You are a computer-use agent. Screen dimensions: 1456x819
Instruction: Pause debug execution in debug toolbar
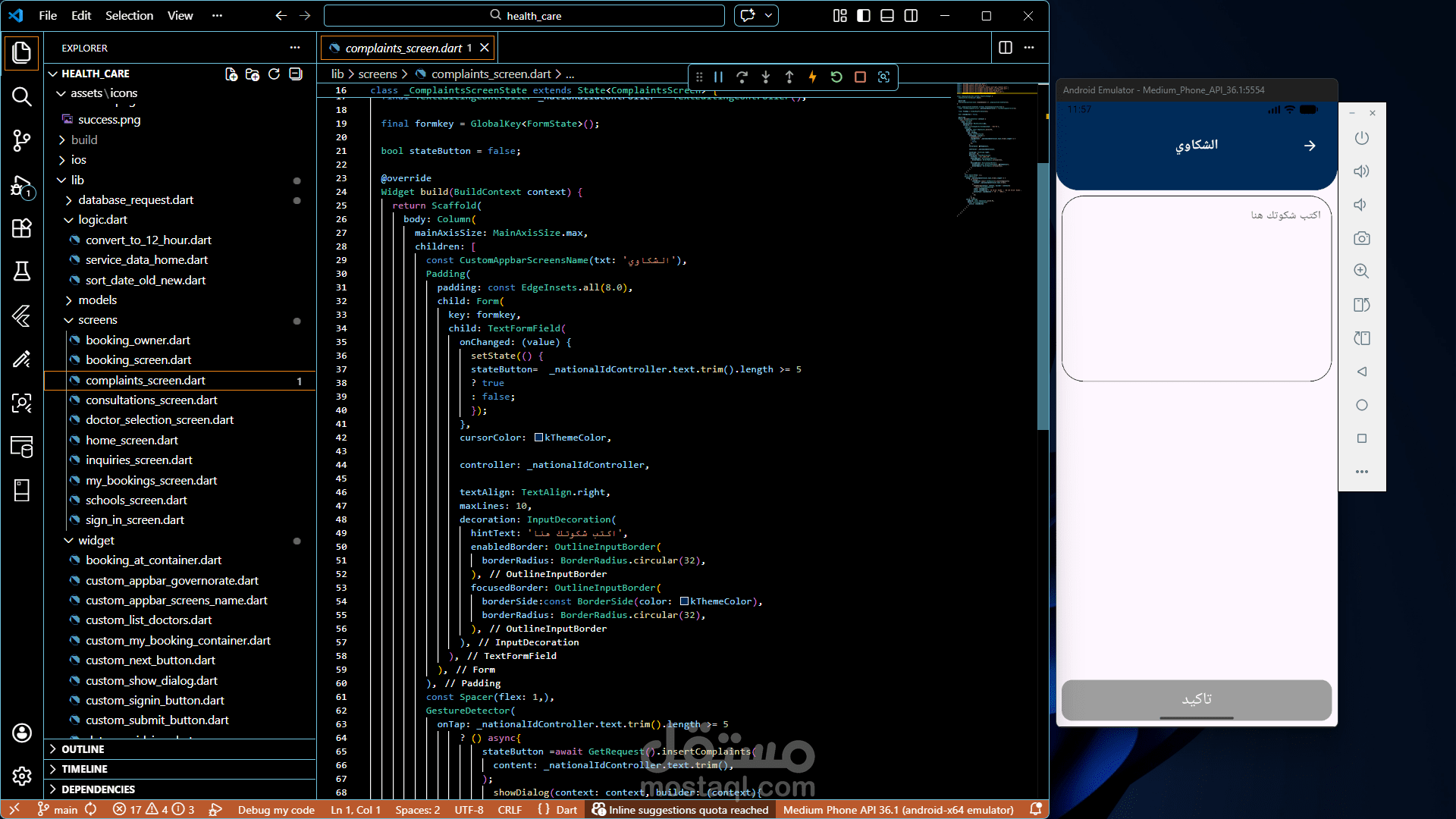(x=718, y=77)
